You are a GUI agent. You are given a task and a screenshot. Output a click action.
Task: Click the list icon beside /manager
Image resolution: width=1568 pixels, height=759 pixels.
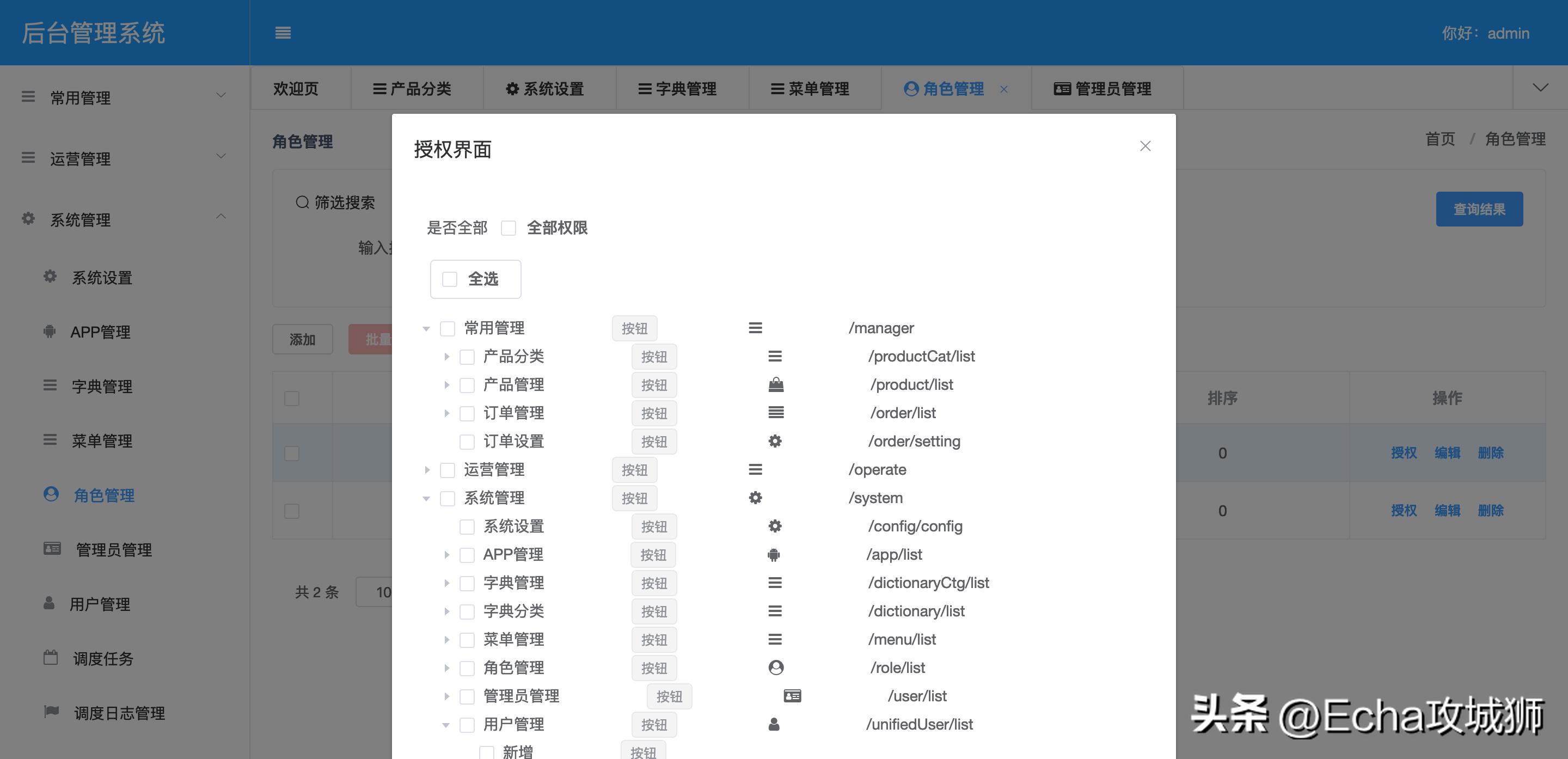pos(755,328)
